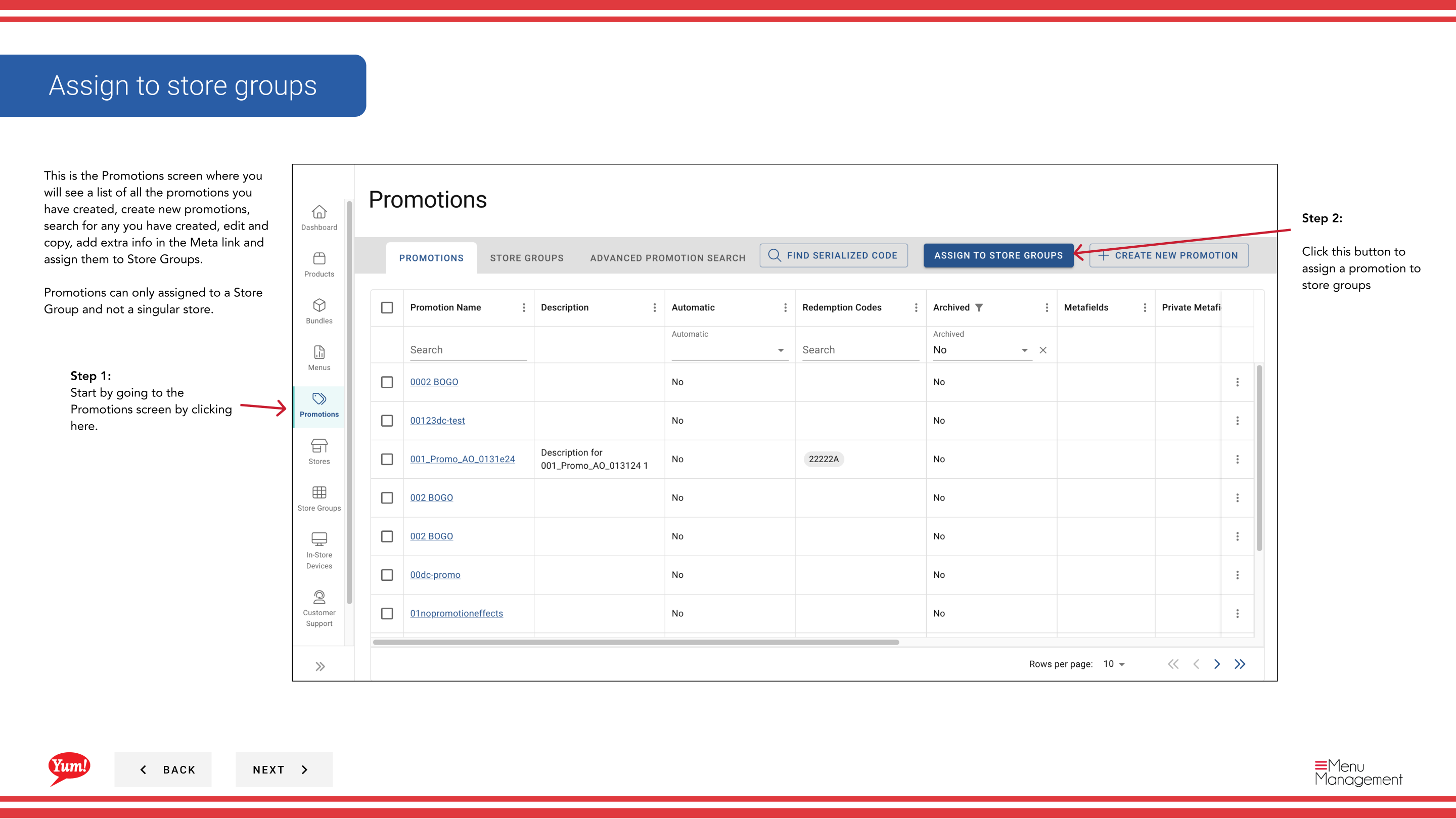
Task: Click the Promotion Name search field
Action: tap(469, 350)
